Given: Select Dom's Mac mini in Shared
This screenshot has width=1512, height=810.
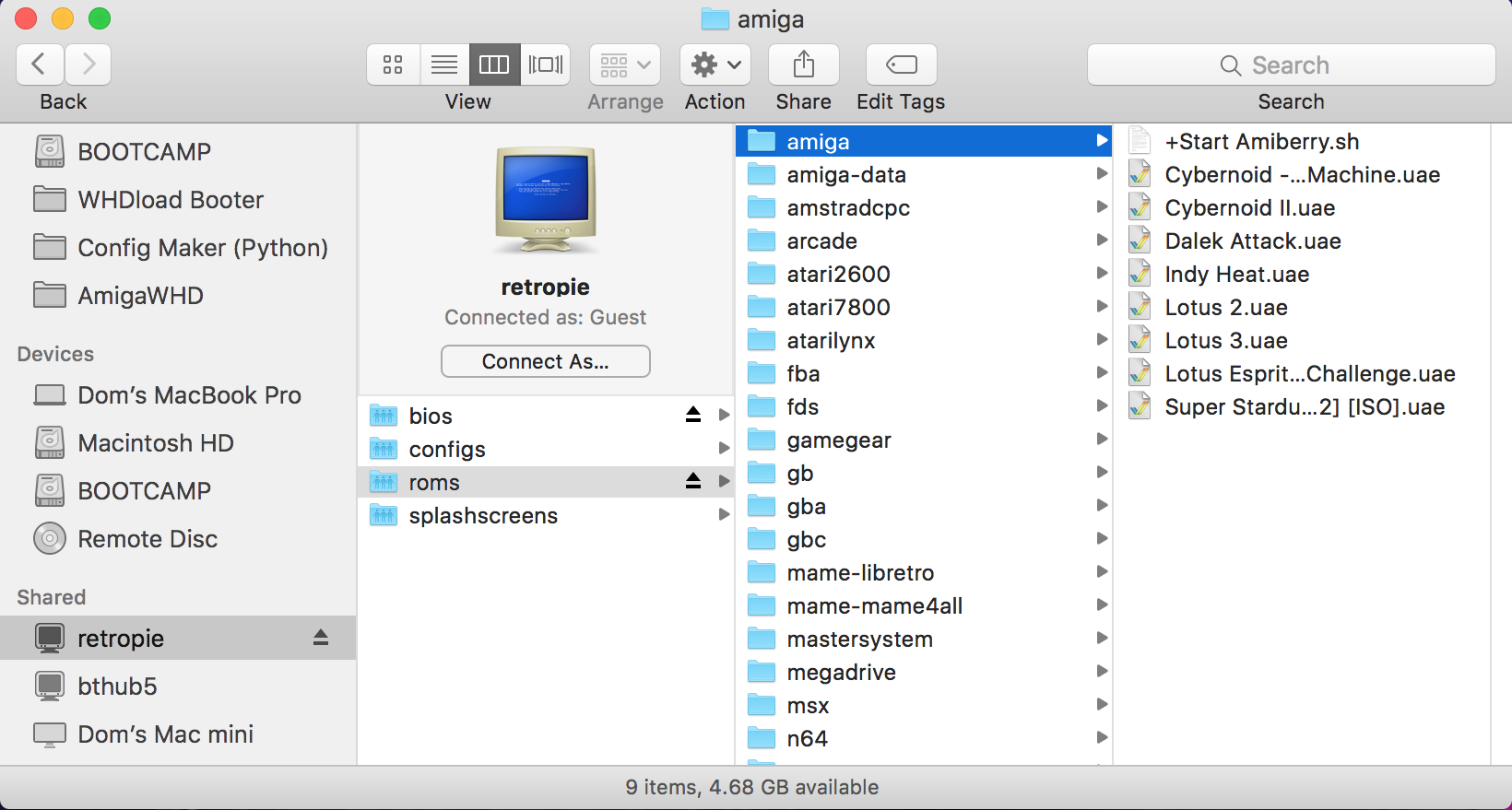Looking at the screenshot, I should pos(178,734).
